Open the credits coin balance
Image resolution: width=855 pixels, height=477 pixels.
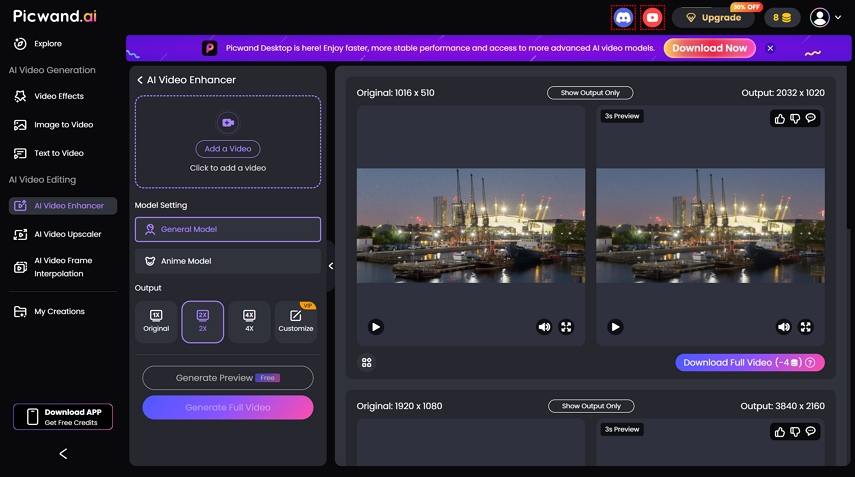782,17
